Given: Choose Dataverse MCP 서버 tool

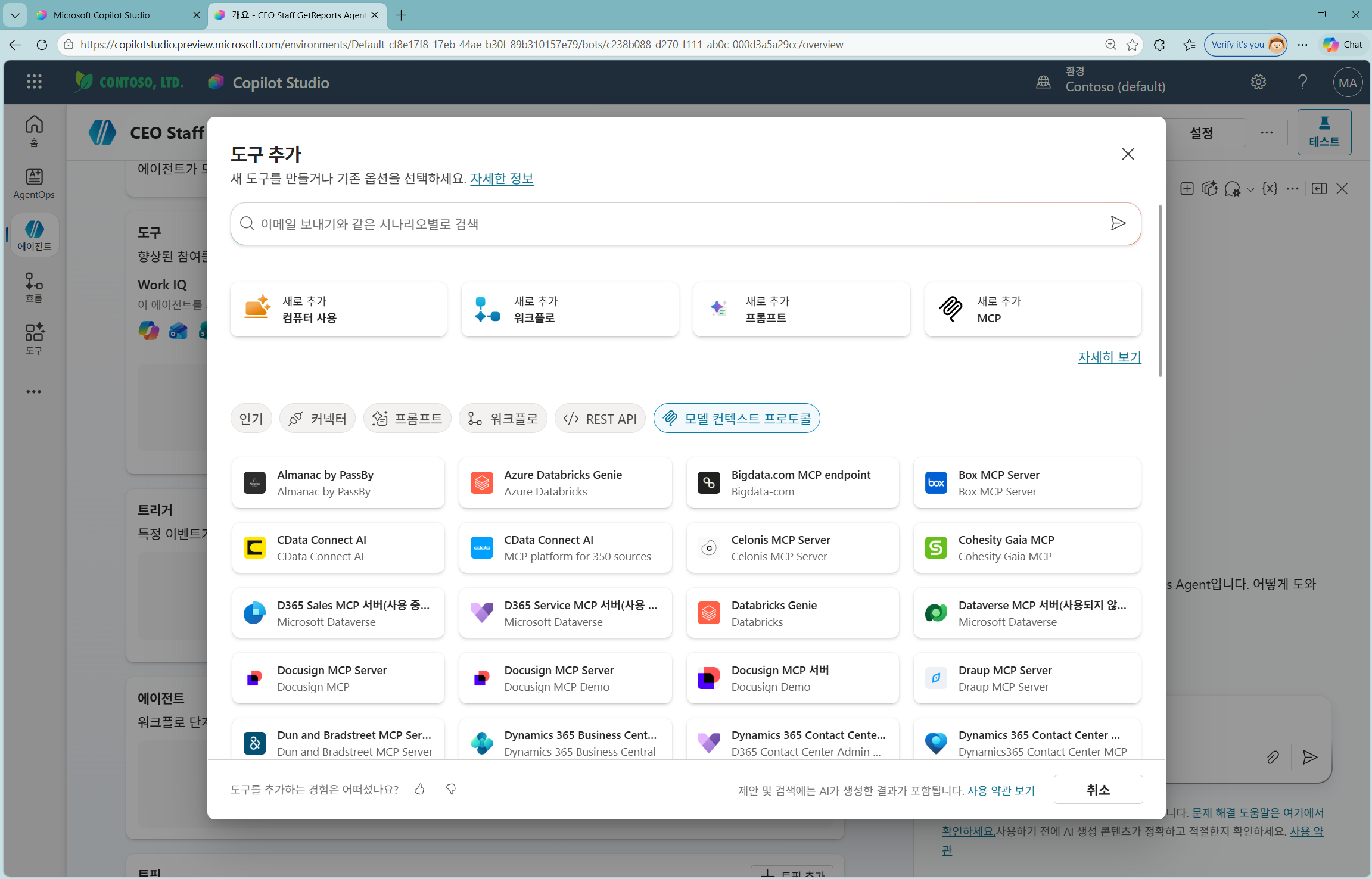Looking at the screenshot, I should [x=1027, y=613].
